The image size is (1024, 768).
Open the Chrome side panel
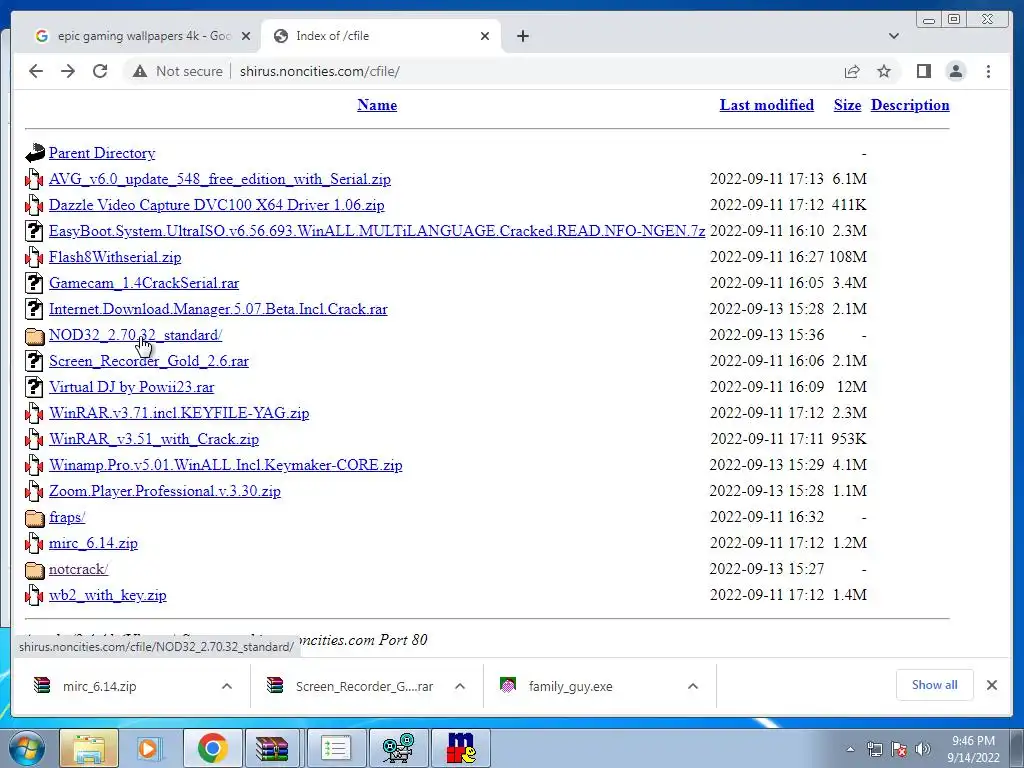tap(923, 71)
